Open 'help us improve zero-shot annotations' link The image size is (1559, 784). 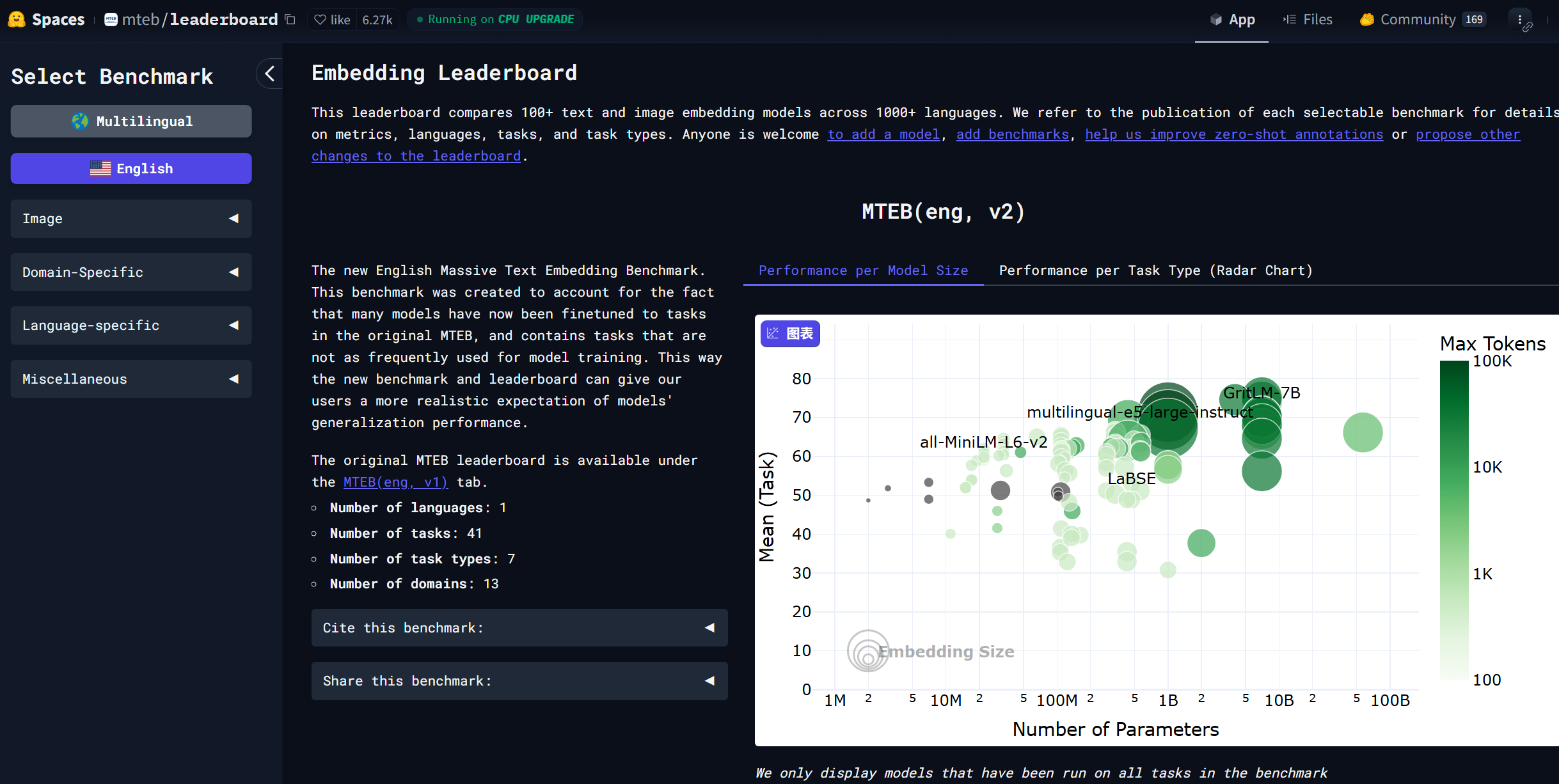[1234, 134]
